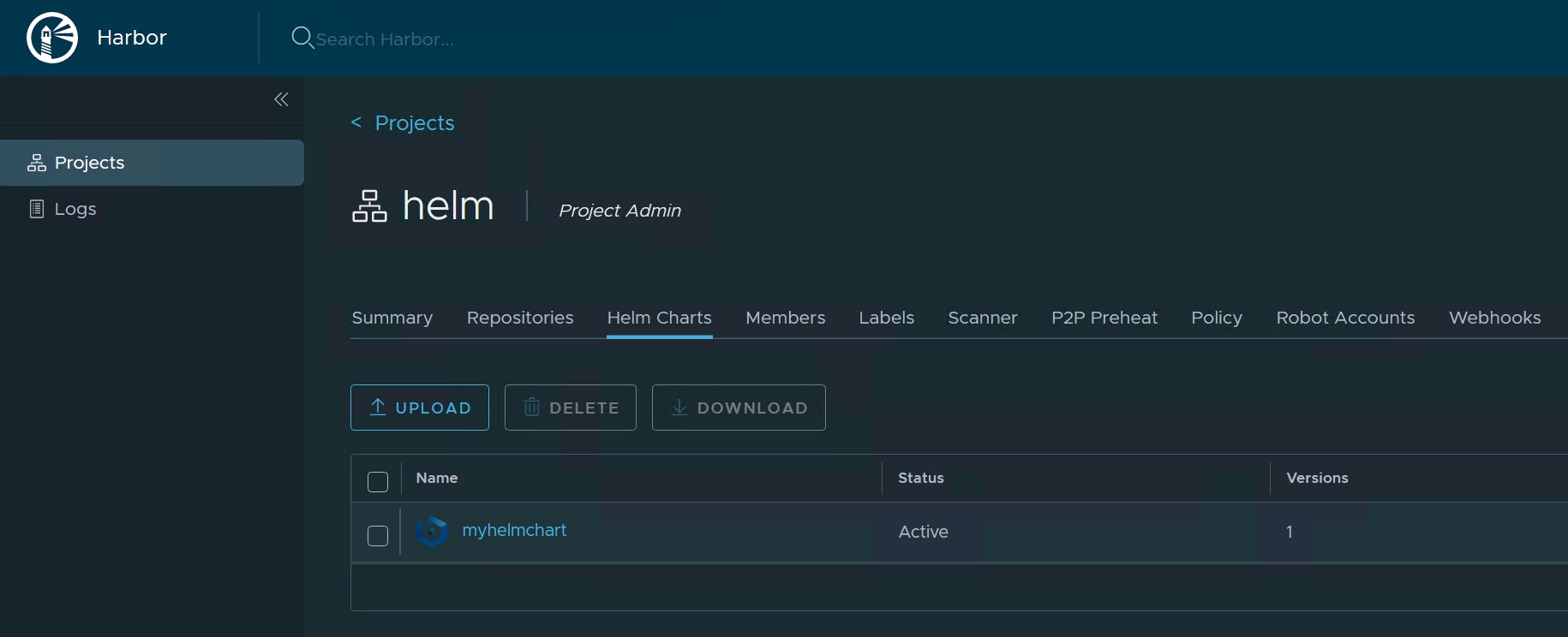This screenshot has width=1568, height=637.
Task: Check the myhelmchart row checkbox
Action: (378, 536)
